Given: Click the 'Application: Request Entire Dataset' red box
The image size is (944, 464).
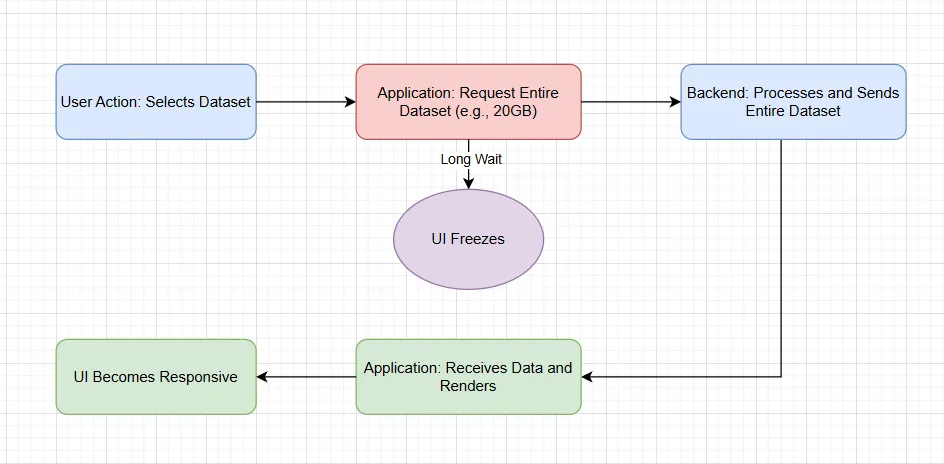Looking at the screenshot, I should click(468, 102).
